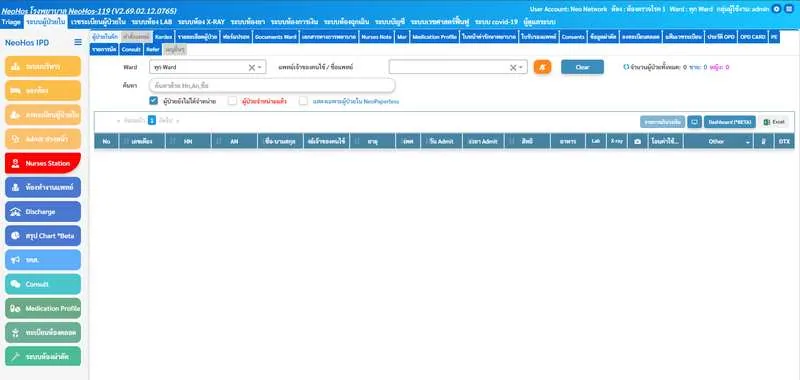Open the Admit ล่วงหน้า sidebar item
Screen dimensions: 800x380
[x=43, y=139]
